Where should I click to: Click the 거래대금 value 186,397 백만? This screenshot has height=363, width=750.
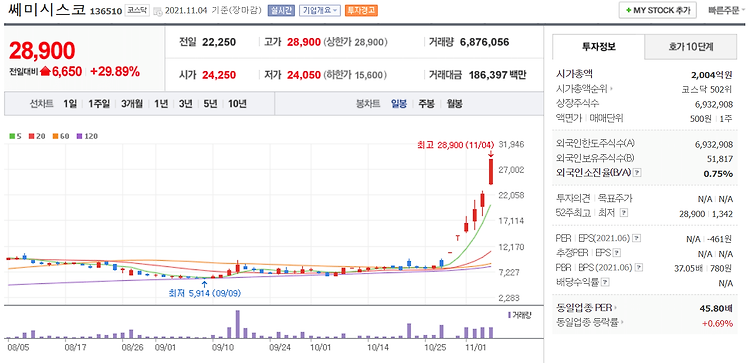click(x=497, y=75)
